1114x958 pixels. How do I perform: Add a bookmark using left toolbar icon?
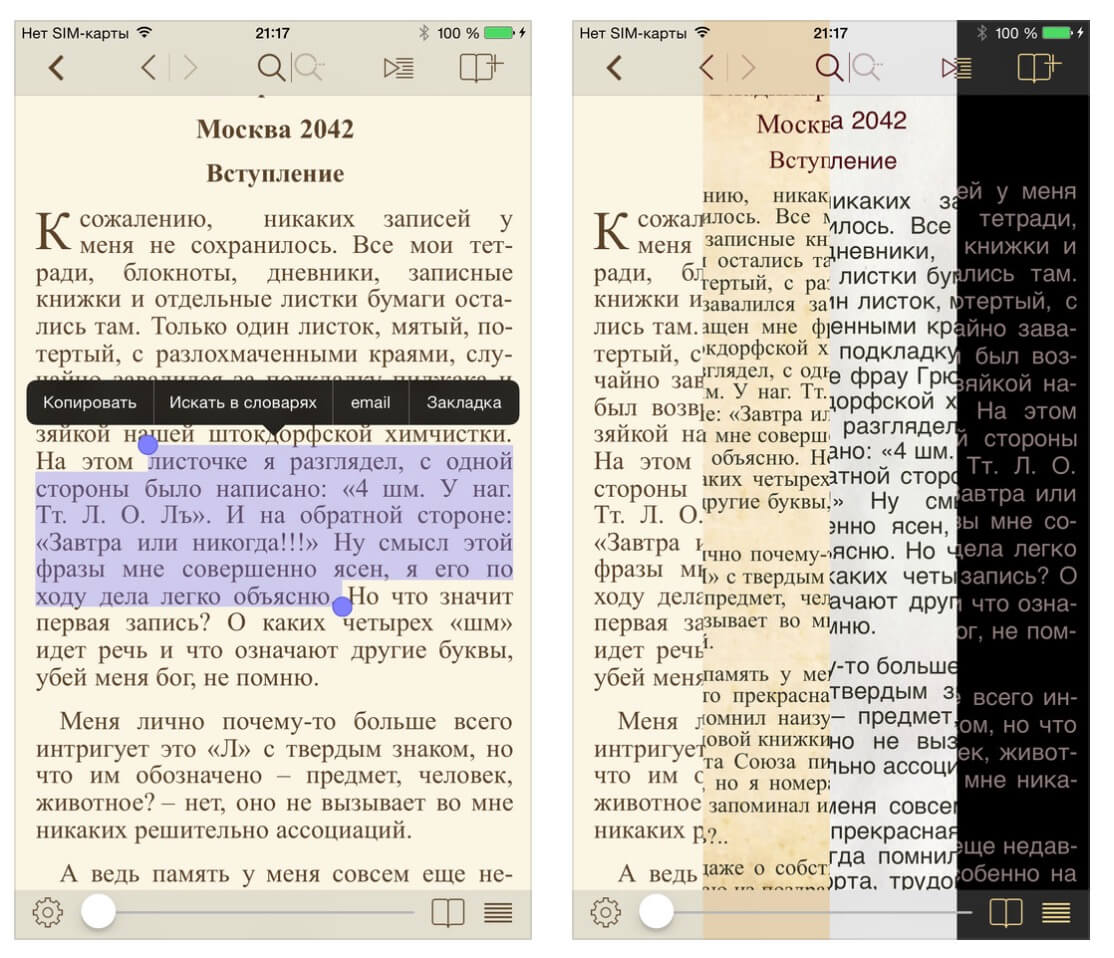pyautogui.click(x=481, y=68)
